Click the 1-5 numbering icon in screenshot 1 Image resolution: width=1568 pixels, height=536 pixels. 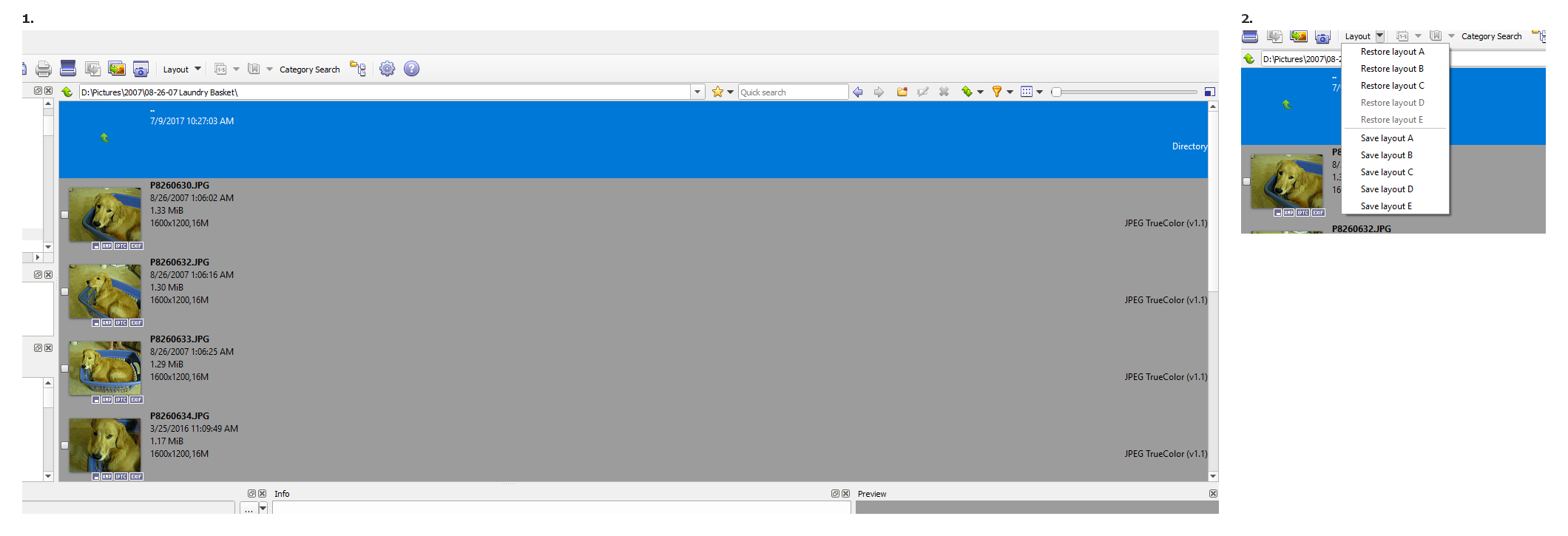220,69
